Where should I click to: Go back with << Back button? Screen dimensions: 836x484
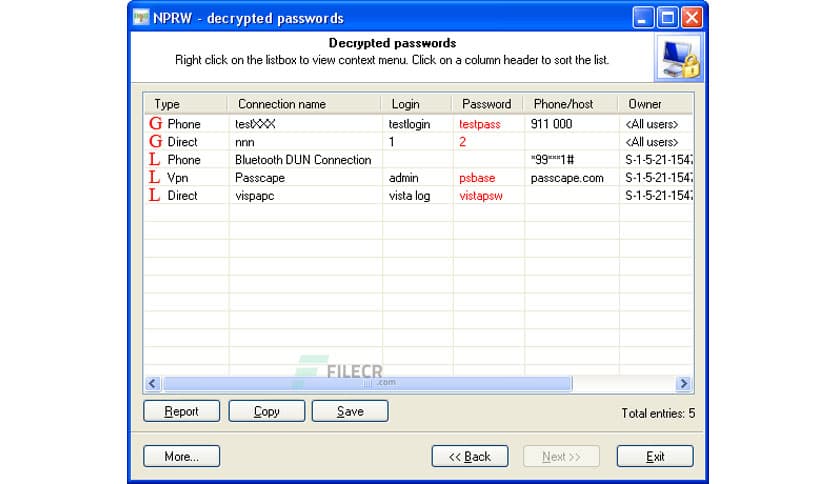coord(470,456)
